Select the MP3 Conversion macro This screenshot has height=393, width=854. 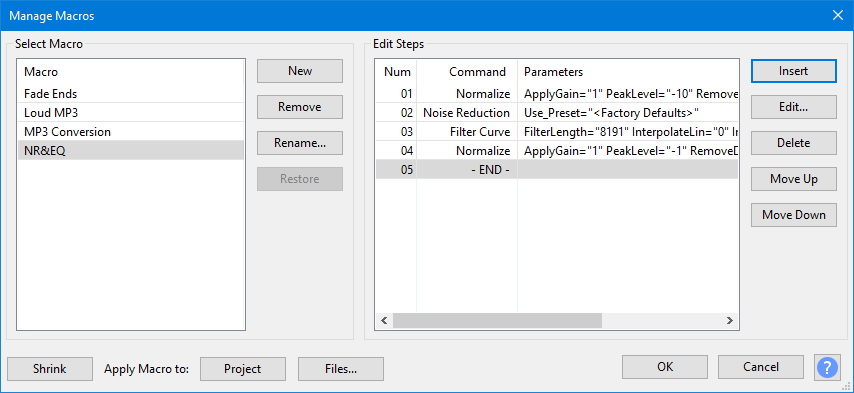tap(131, 132)
